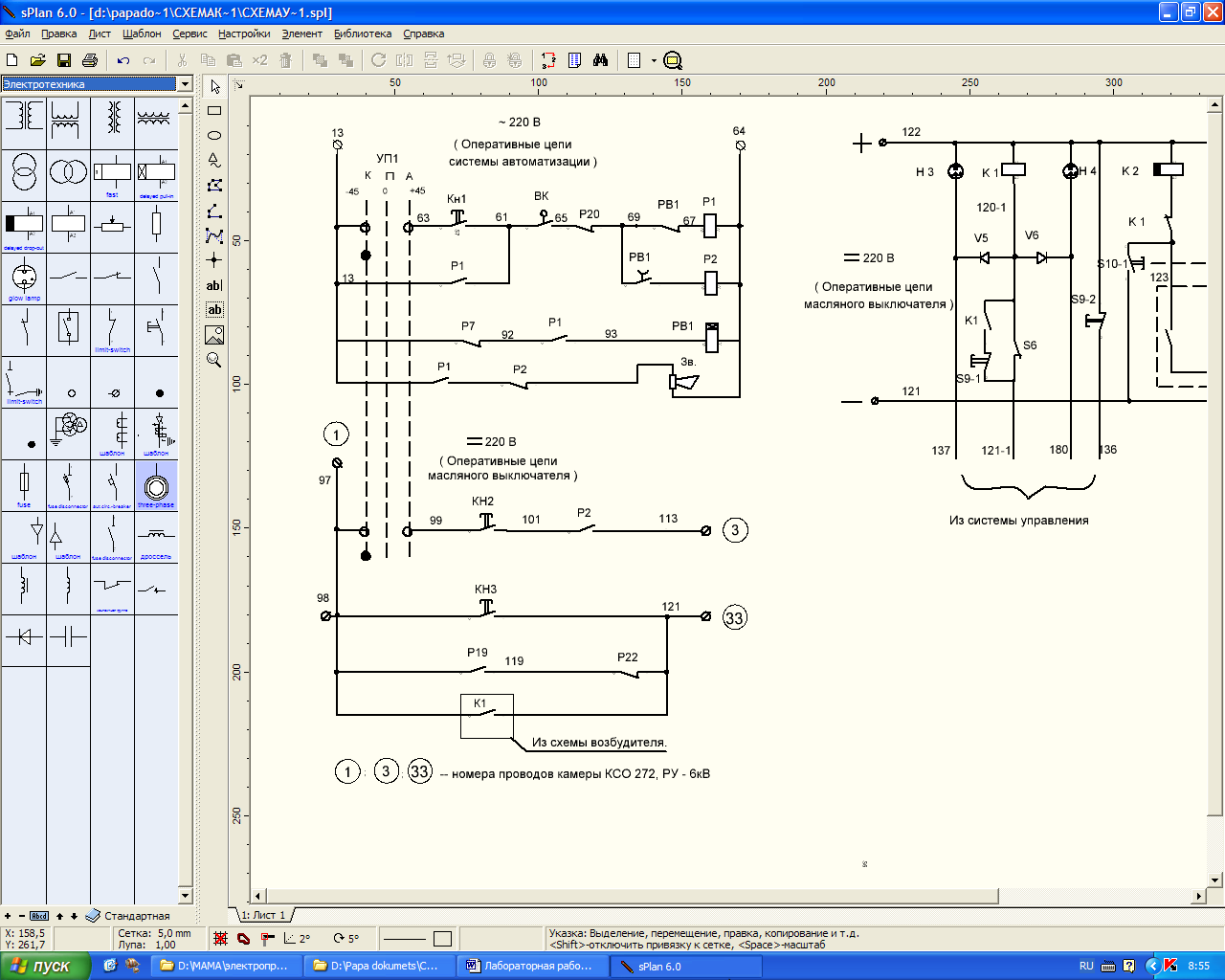
Task: Open the Файл menu
Action: (17, 33)
